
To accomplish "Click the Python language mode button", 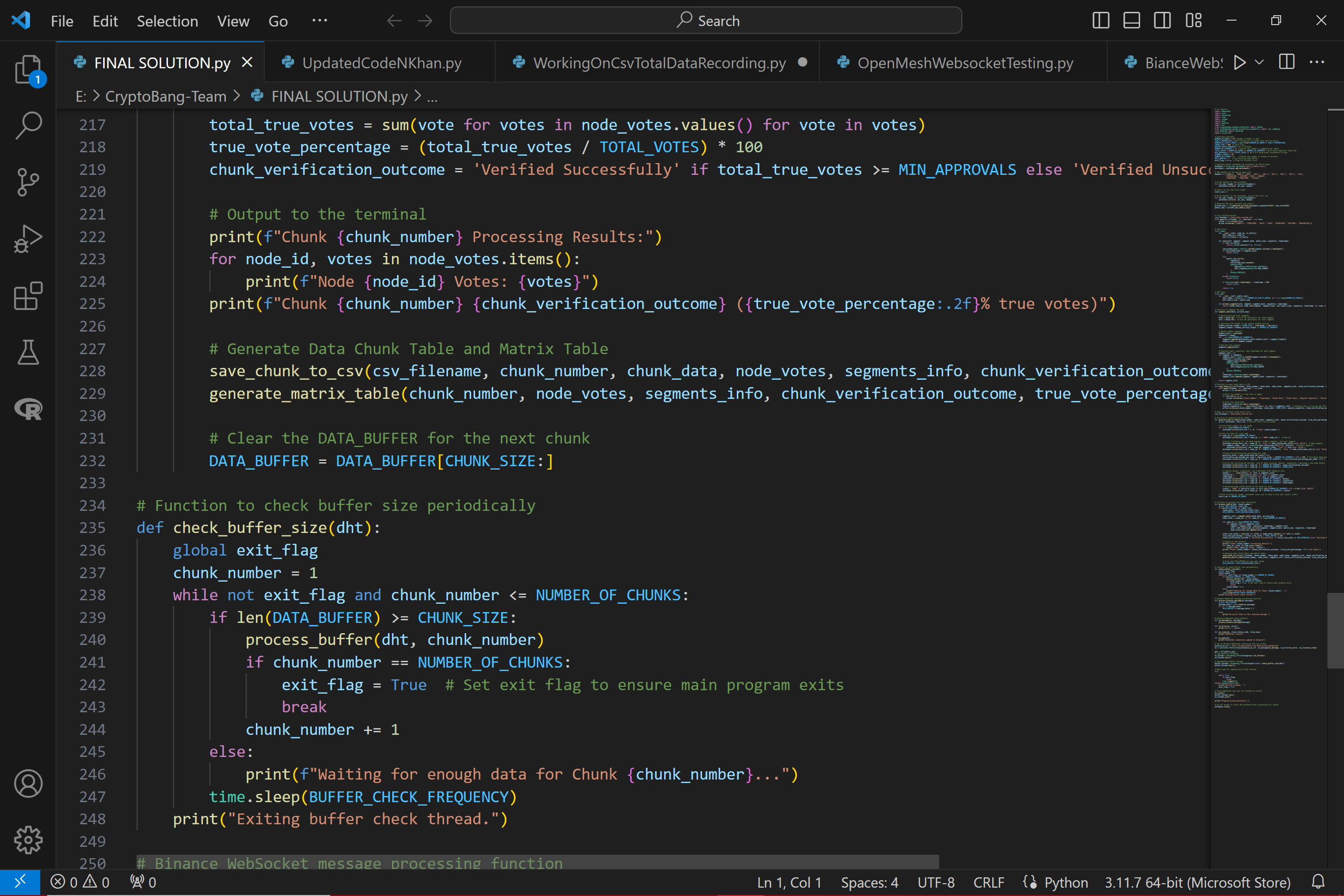I will [x=1065, y=882].
